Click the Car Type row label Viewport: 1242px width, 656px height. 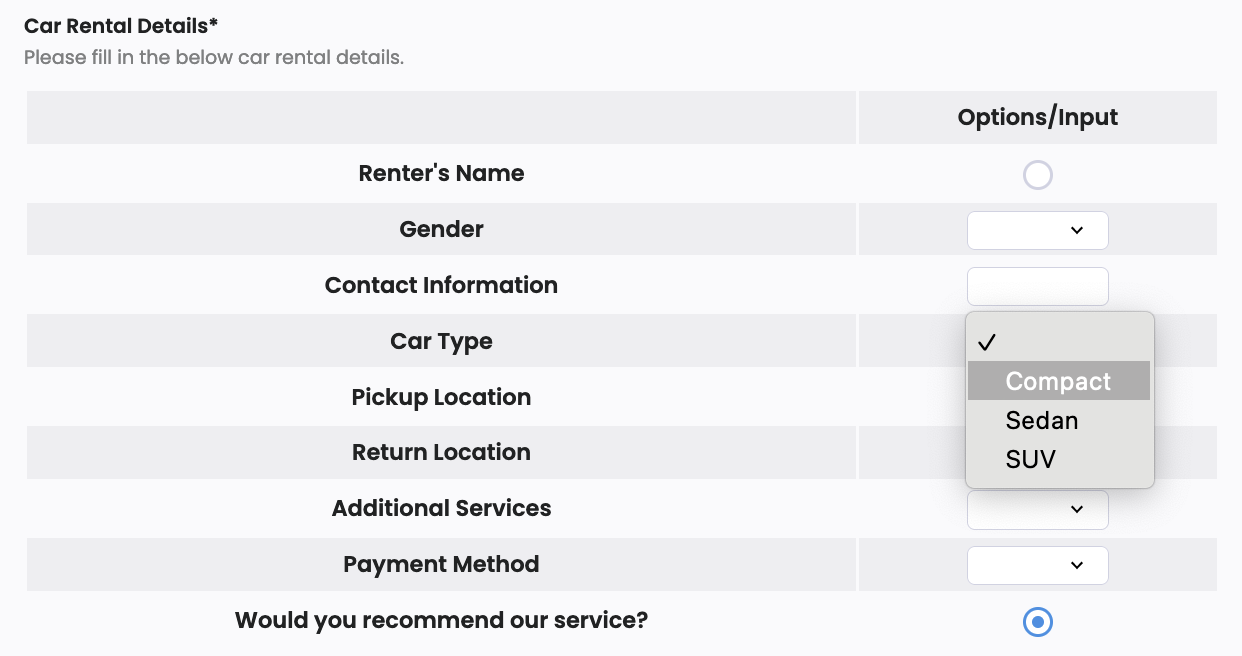coord(441,341)
